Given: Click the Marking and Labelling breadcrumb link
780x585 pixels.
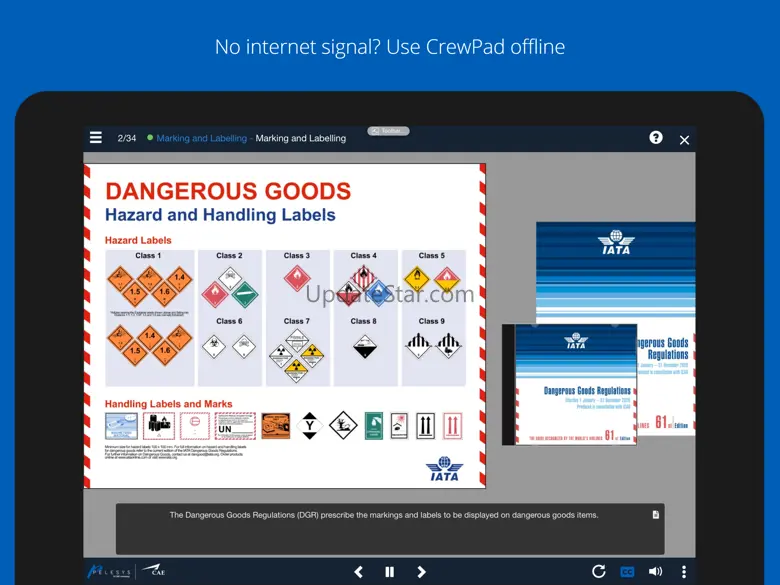Looking at the screenshot, I should [201, 138].
